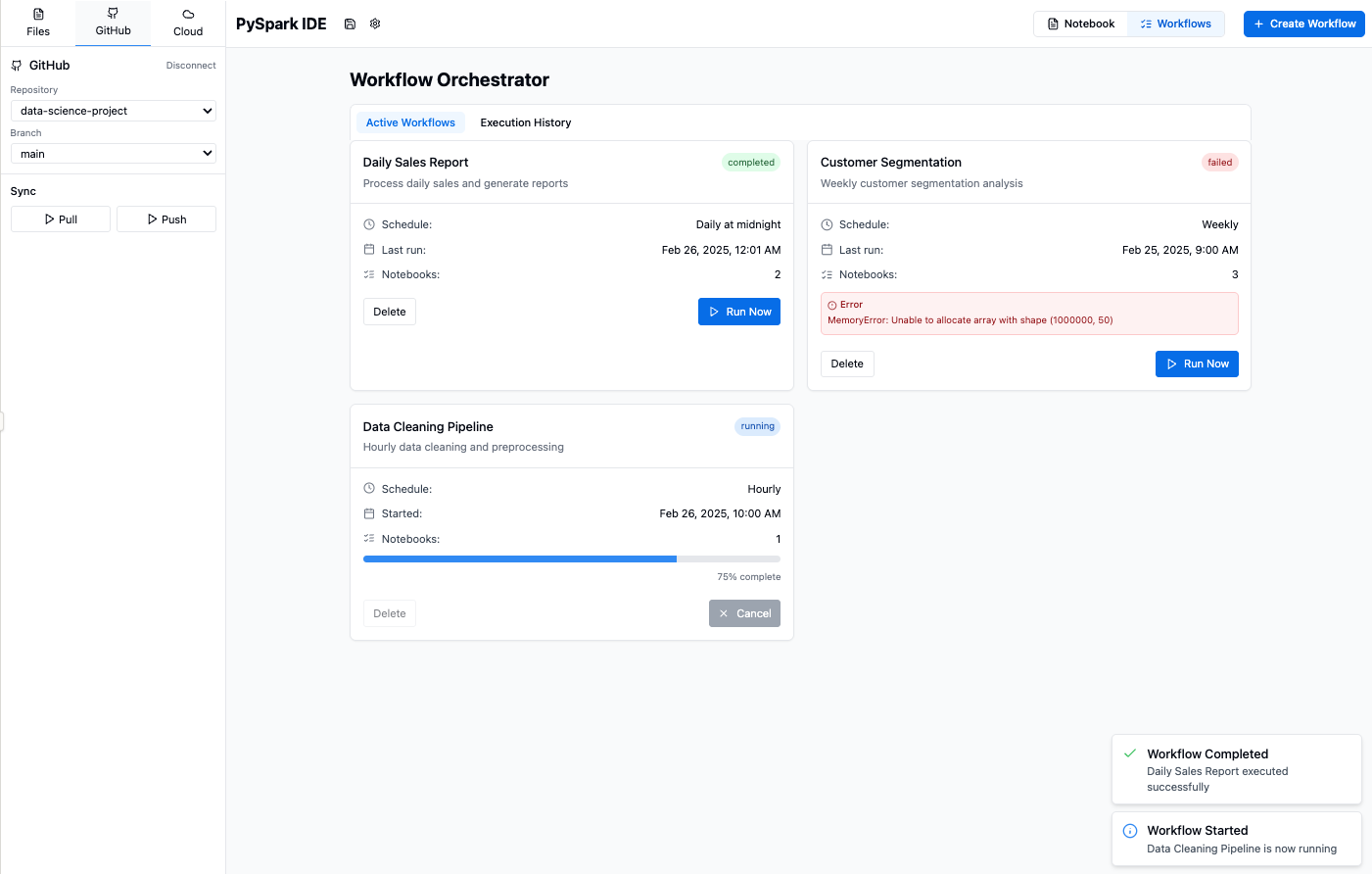Image resolution: width=1372 pixels, height=874 pixels.
Task: Switch to Notebook view
Action: point(1081,23)
